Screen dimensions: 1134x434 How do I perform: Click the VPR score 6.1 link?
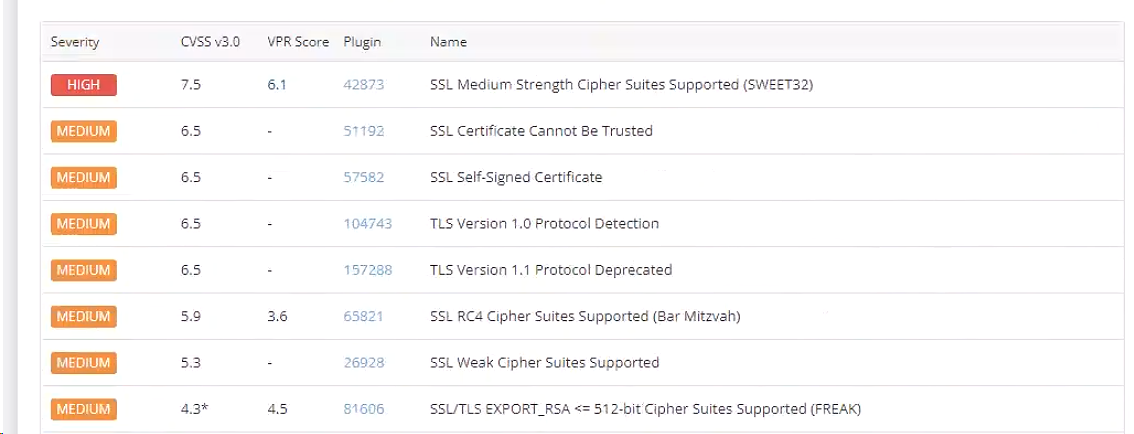pos(277,85)
